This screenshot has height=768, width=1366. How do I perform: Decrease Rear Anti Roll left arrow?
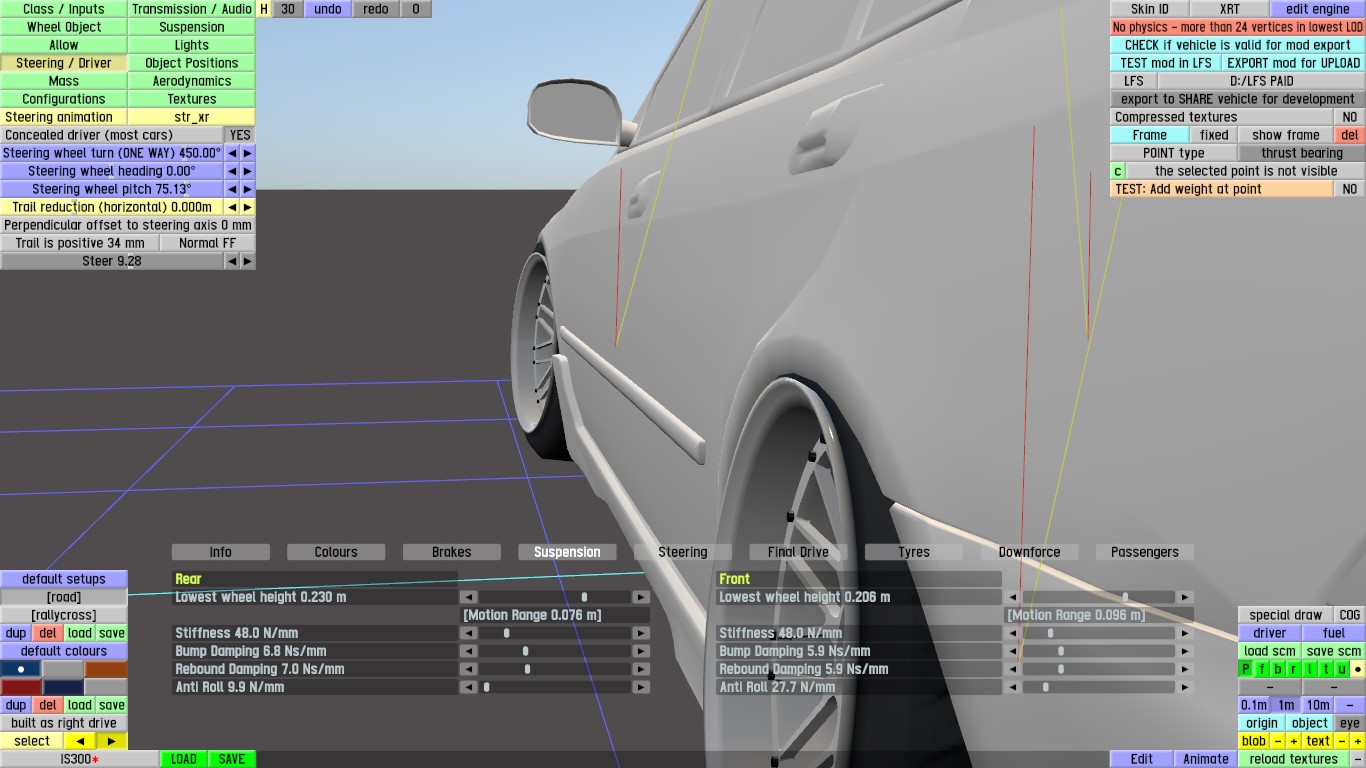(x=468, y=687)
